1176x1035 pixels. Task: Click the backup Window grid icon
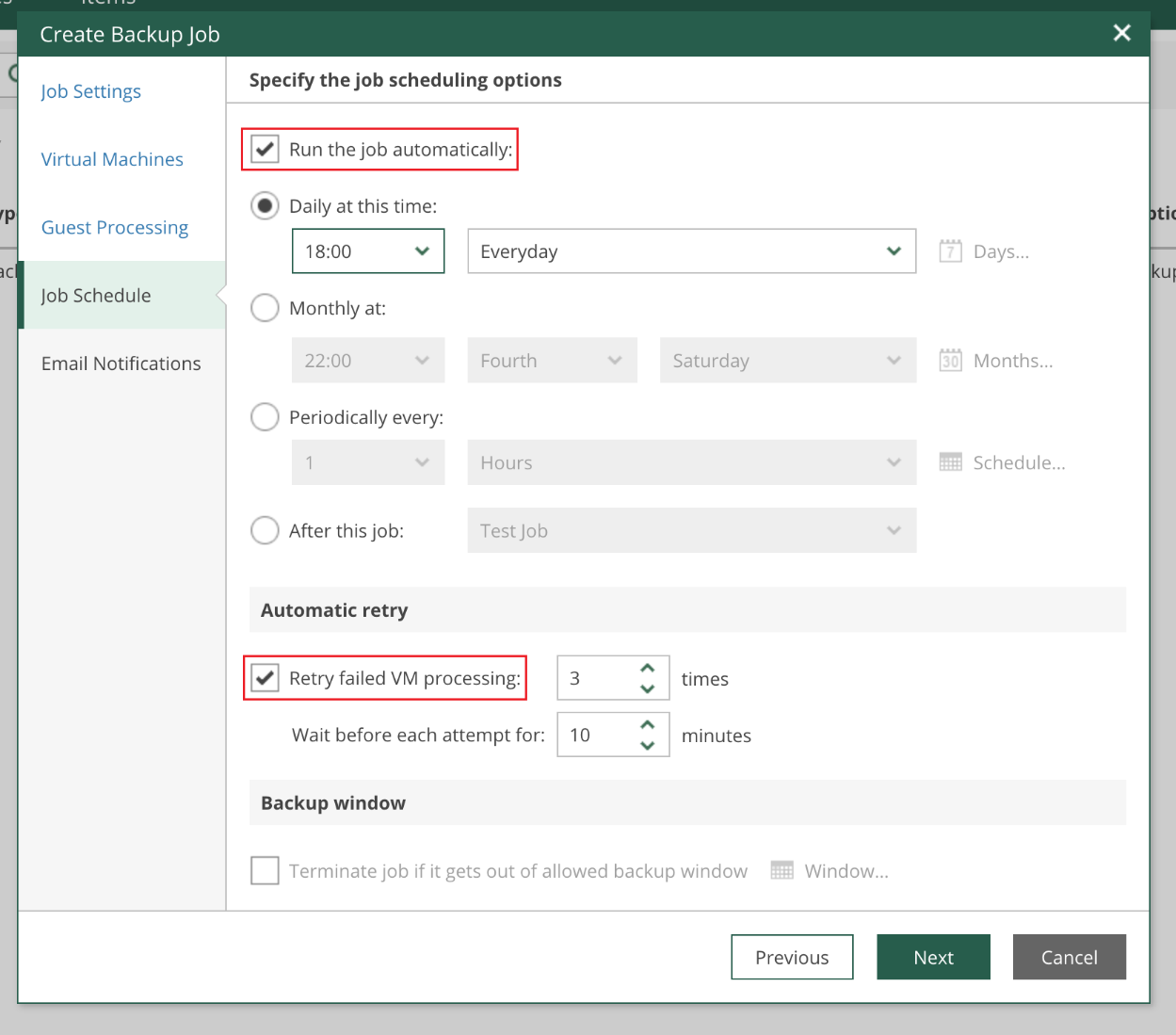click(x=781, y=871)
